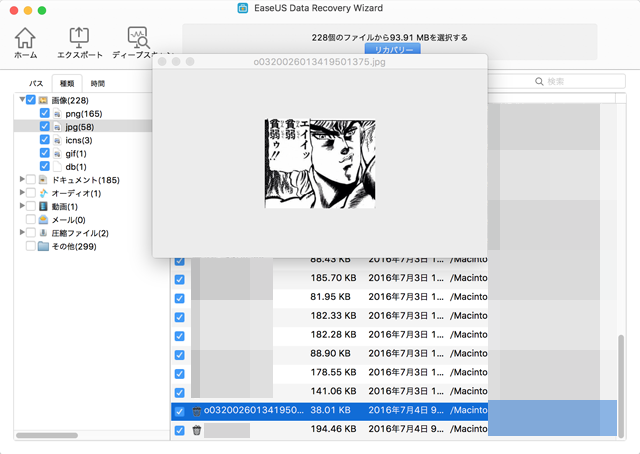Uncheck the 81.95 KB file row

coord(180,298)
